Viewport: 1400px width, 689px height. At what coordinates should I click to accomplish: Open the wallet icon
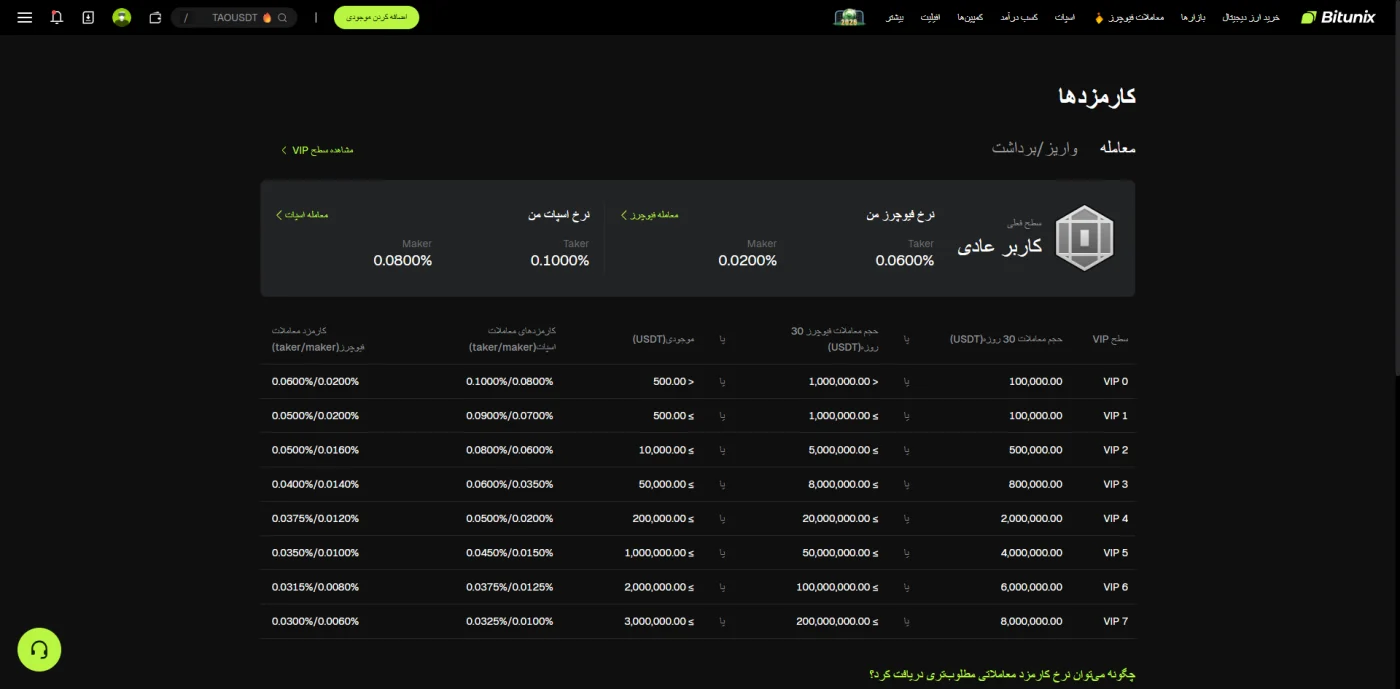tap(155, 18)
